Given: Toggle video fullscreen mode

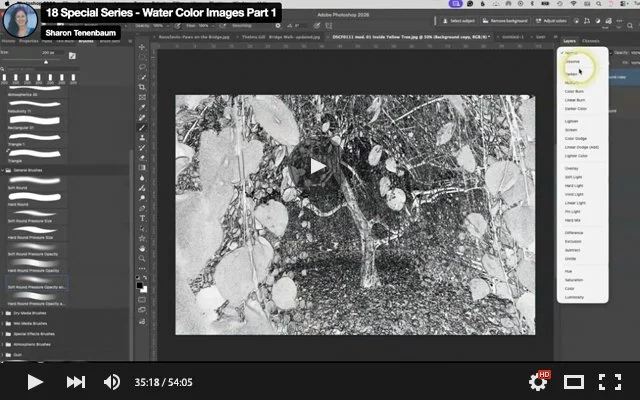Looking at the screenshot, I should 610,382.
